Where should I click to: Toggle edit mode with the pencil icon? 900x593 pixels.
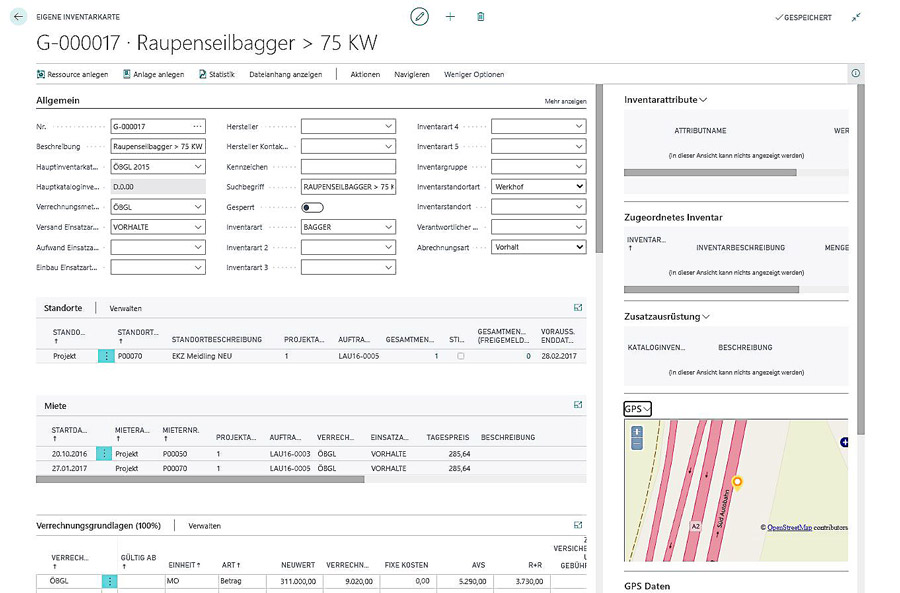click(420, 17)
